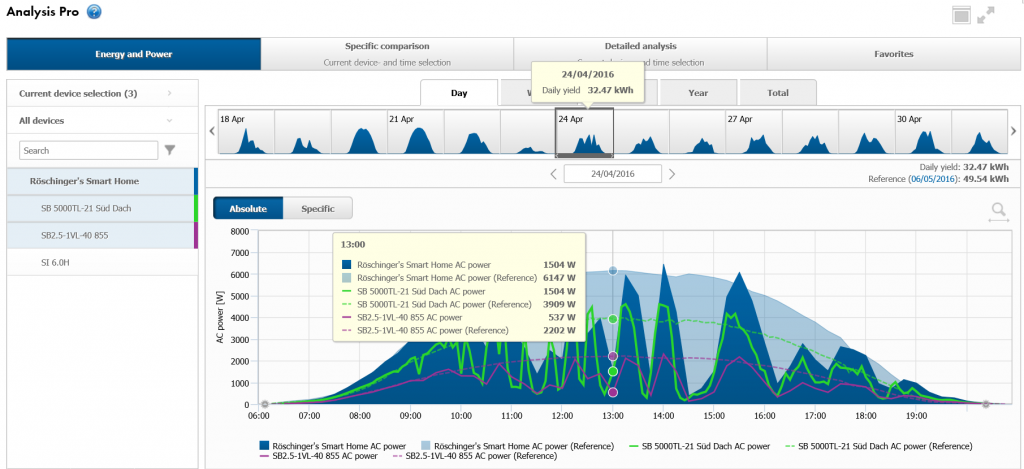This screenshot has width=1024, height=469.
Task: Open the Analysis Pro help icon
Action: (x=94, y=12)
